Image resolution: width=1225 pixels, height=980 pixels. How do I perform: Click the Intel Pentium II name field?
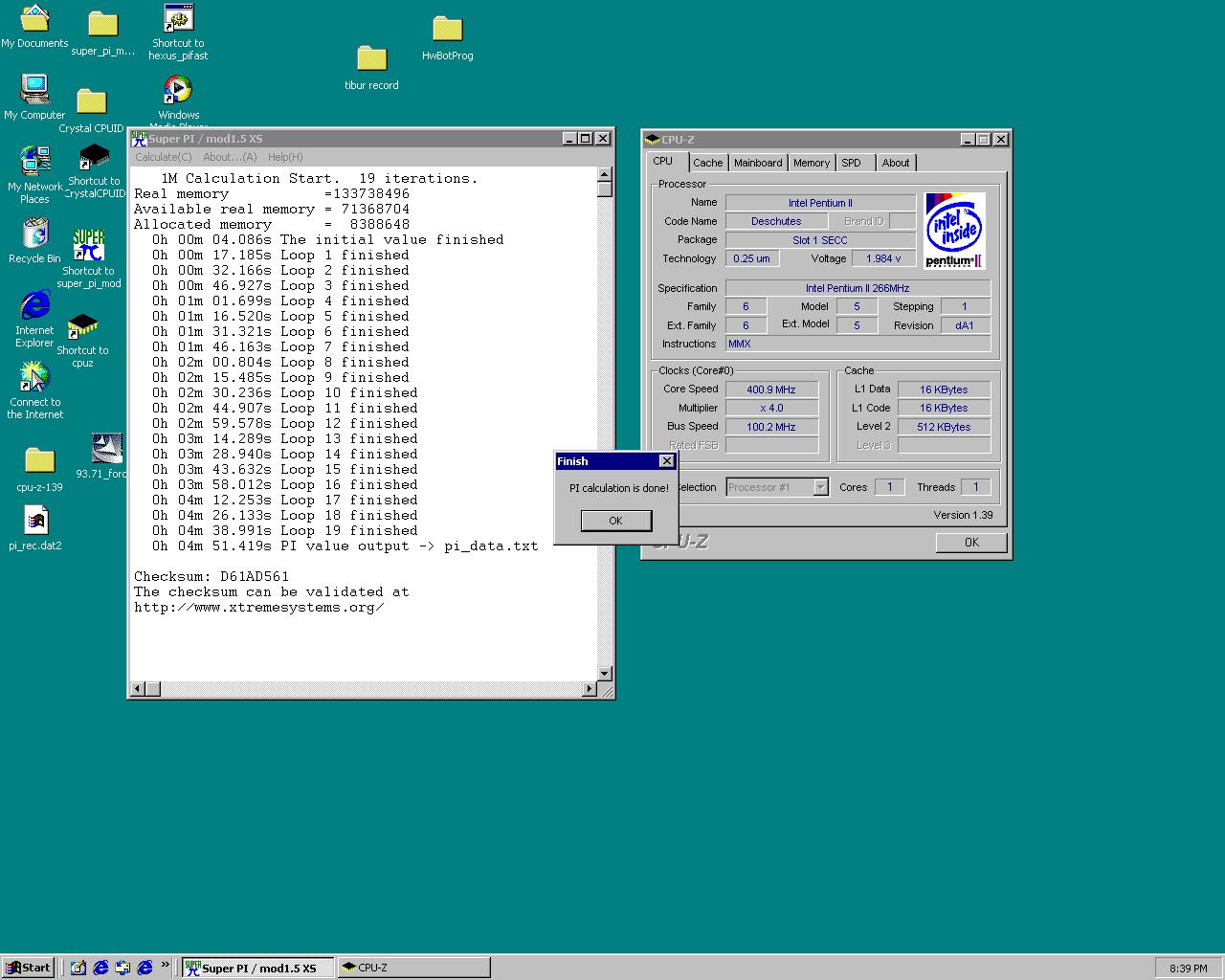[820, 203]
